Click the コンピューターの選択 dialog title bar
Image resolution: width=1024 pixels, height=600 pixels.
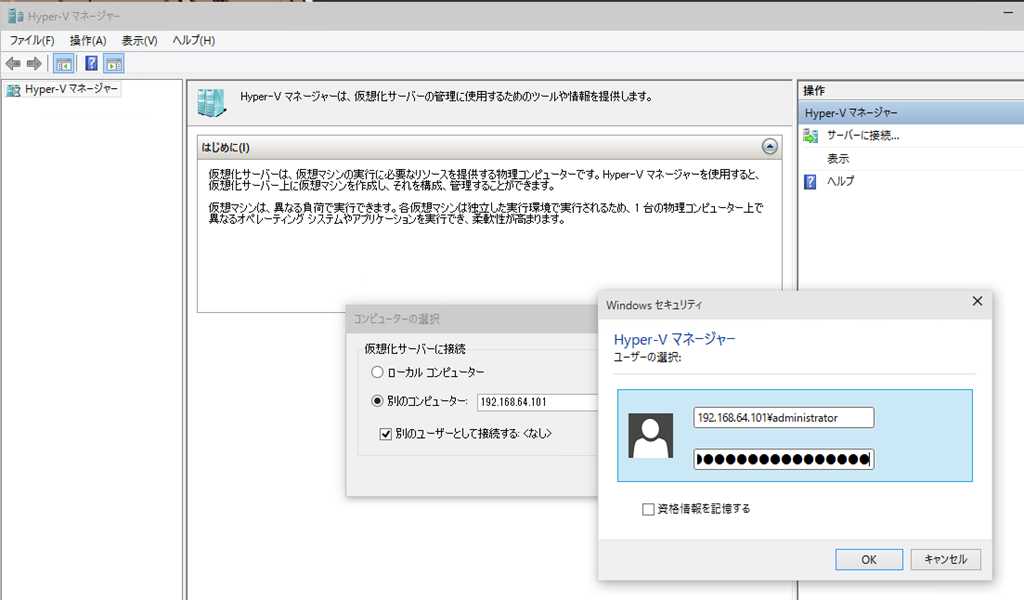[472, 319]
